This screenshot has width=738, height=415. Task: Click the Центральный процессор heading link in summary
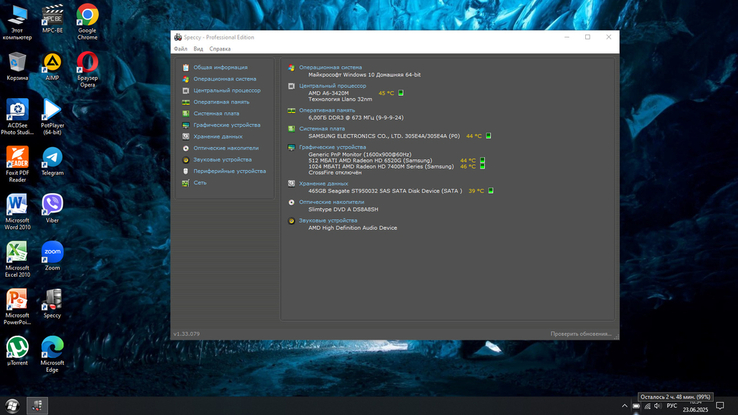(x=332, y=86)
